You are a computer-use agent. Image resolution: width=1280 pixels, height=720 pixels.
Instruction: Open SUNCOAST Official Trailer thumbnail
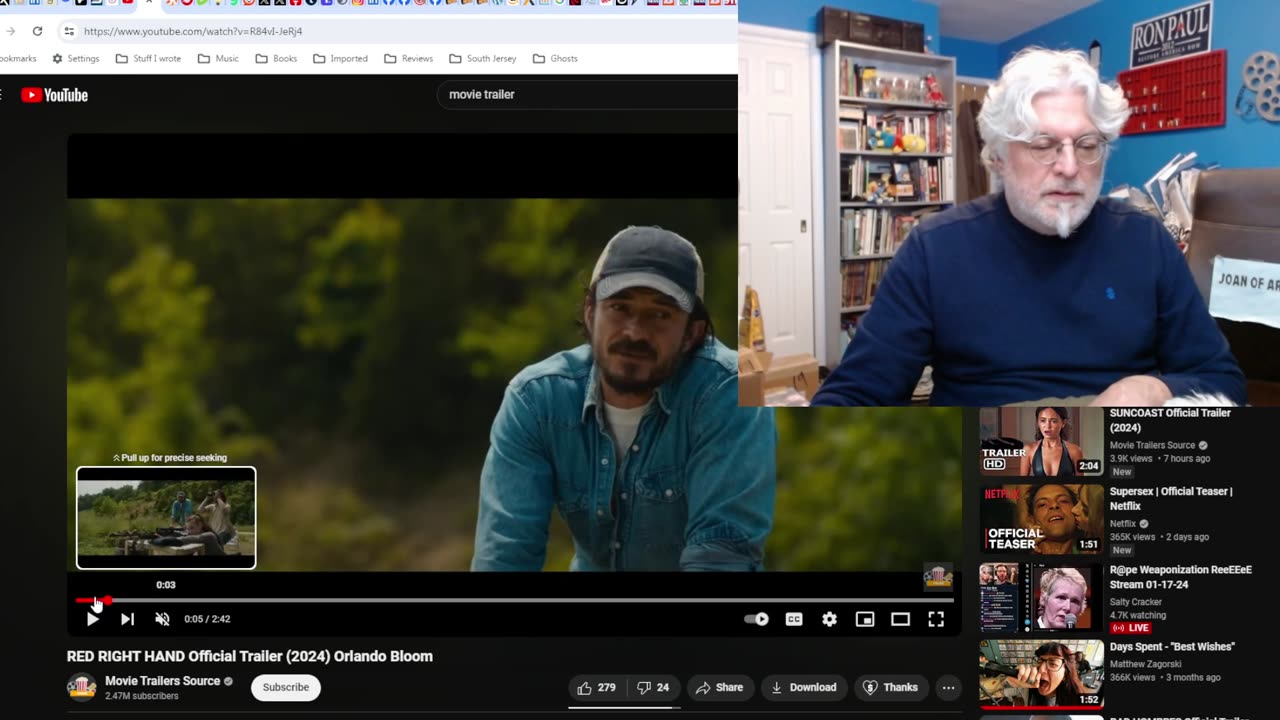tap(1041, 441)
